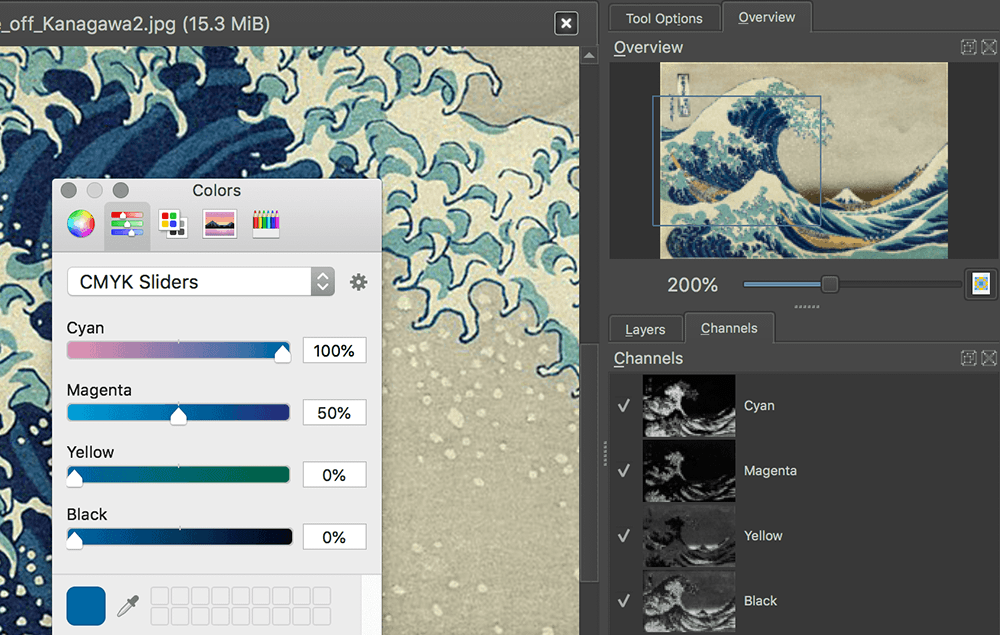
Task: Click the Overview image preview thumbnail
Action: tap(804, 160)
